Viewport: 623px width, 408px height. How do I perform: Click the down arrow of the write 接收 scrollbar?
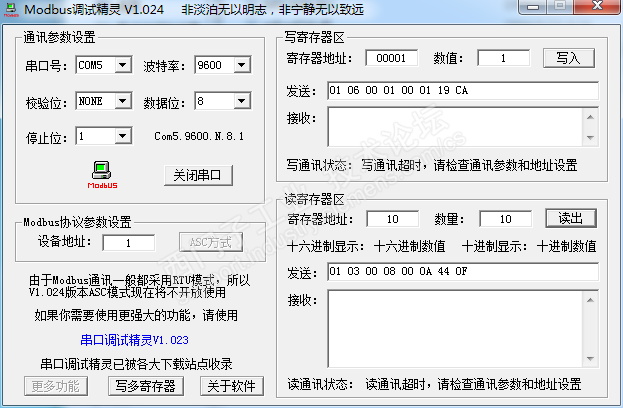click(590, 137)
